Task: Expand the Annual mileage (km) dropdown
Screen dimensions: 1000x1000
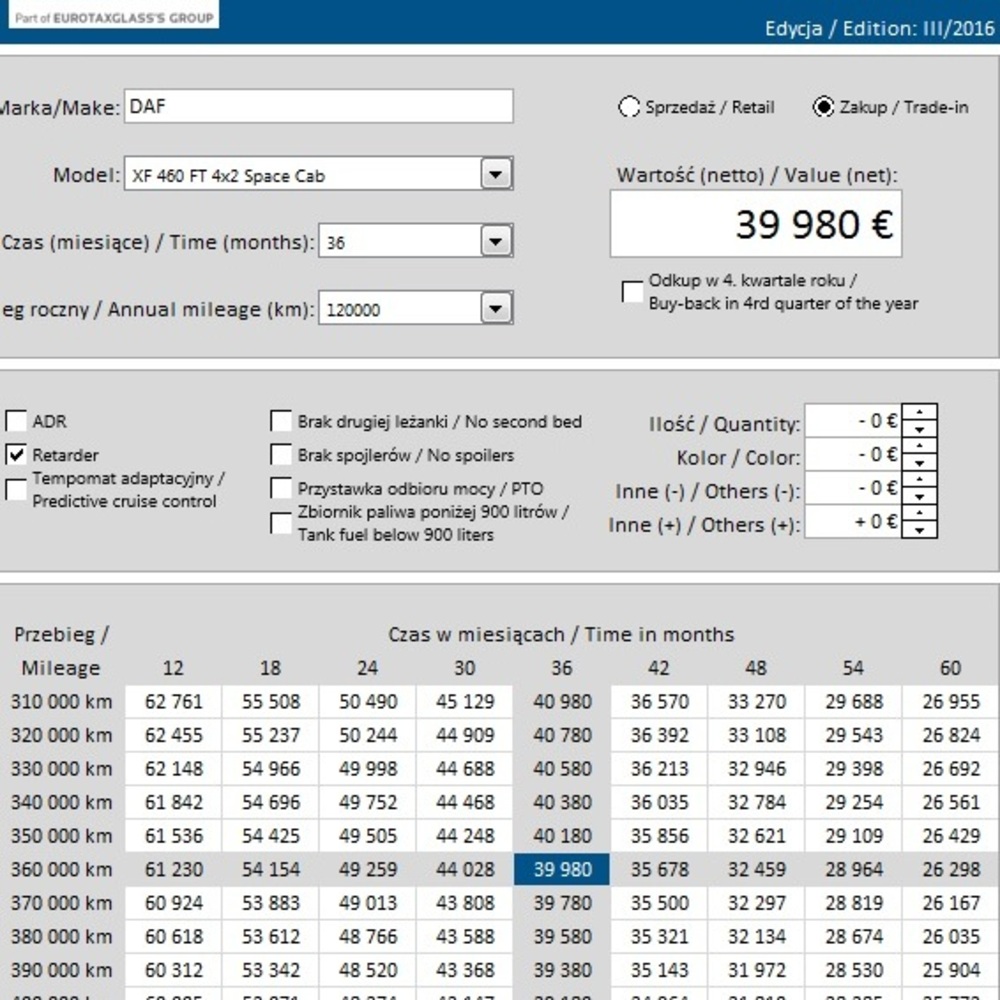Action: click(496, 309)
